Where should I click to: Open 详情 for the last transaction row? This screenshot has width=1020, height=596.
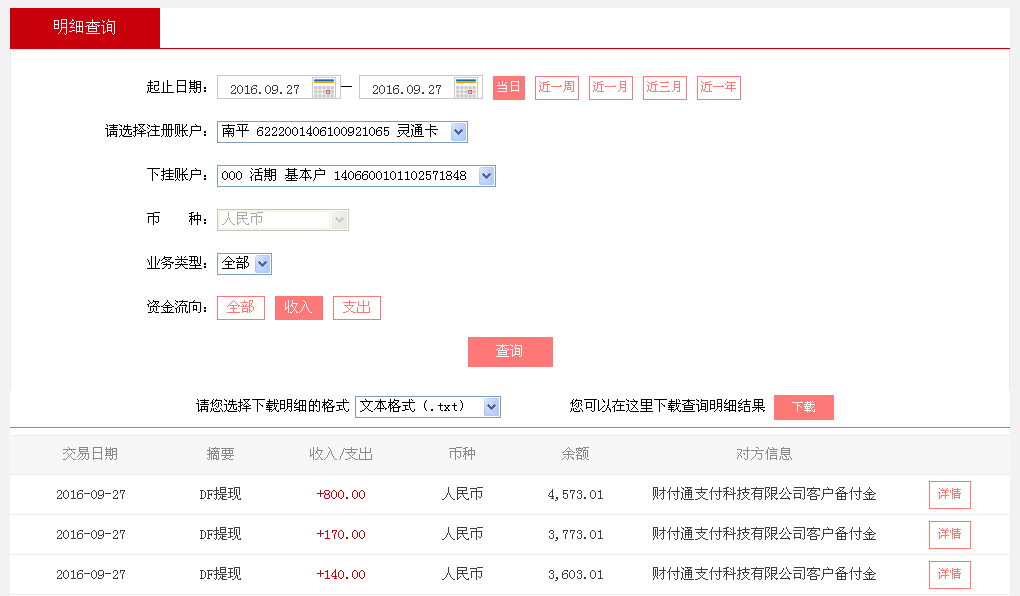[949, 574]
